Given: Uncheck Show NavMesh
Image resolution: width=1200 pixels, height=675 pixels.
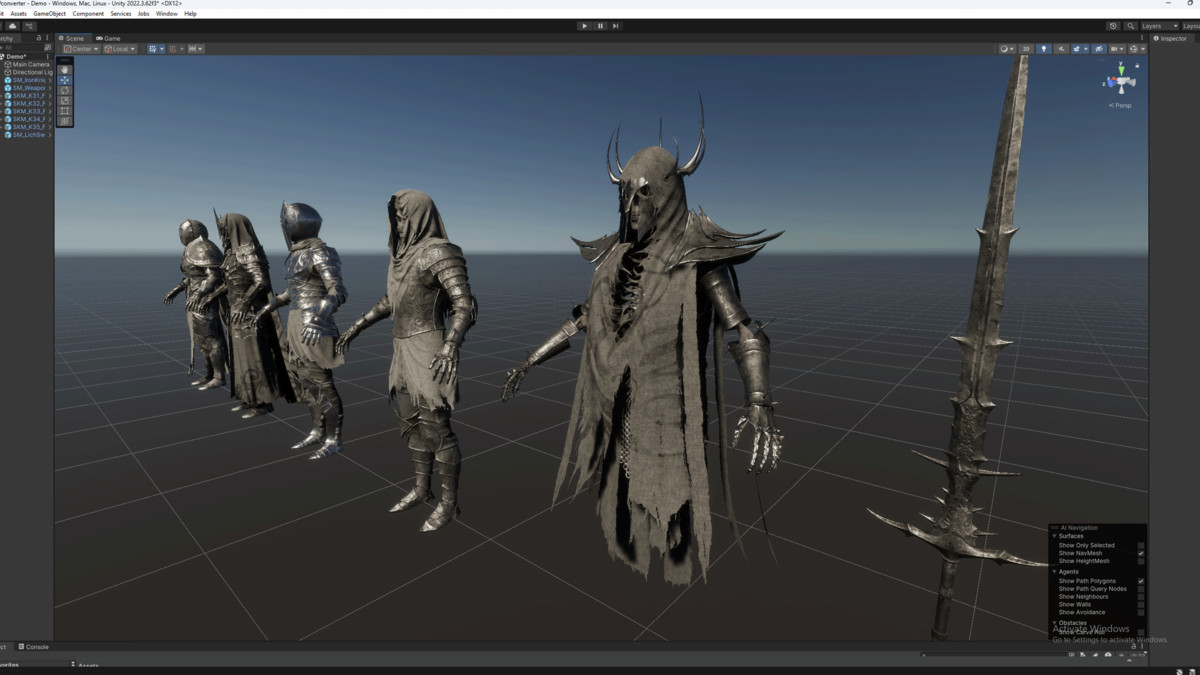Looking at the screenshot, I should [x=1141, y=553].
